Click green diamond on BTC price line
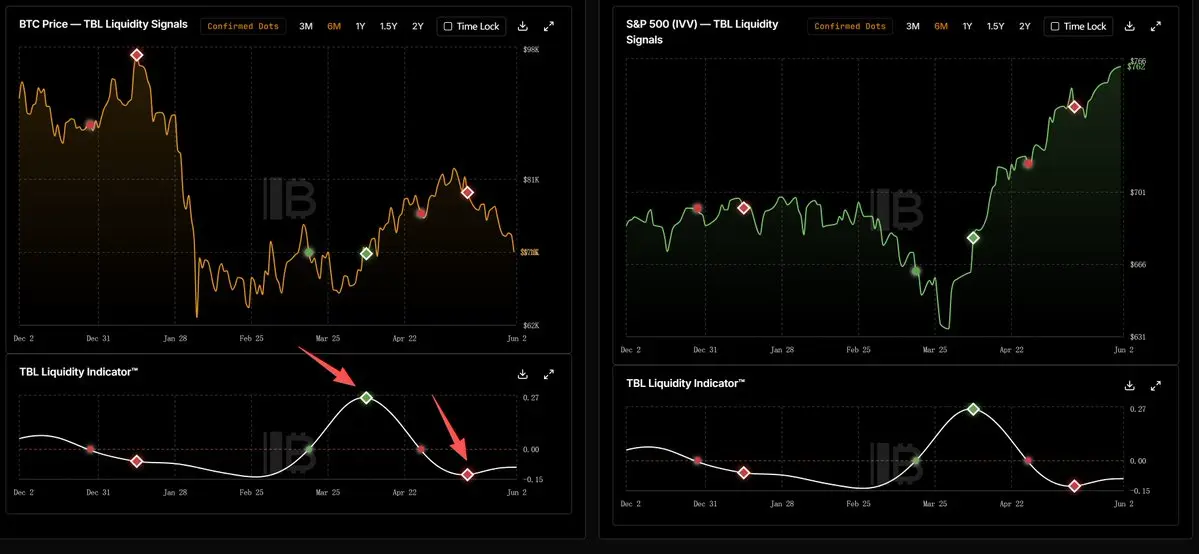Viewport: 1199px width, 554px height. tap(366, 253)
